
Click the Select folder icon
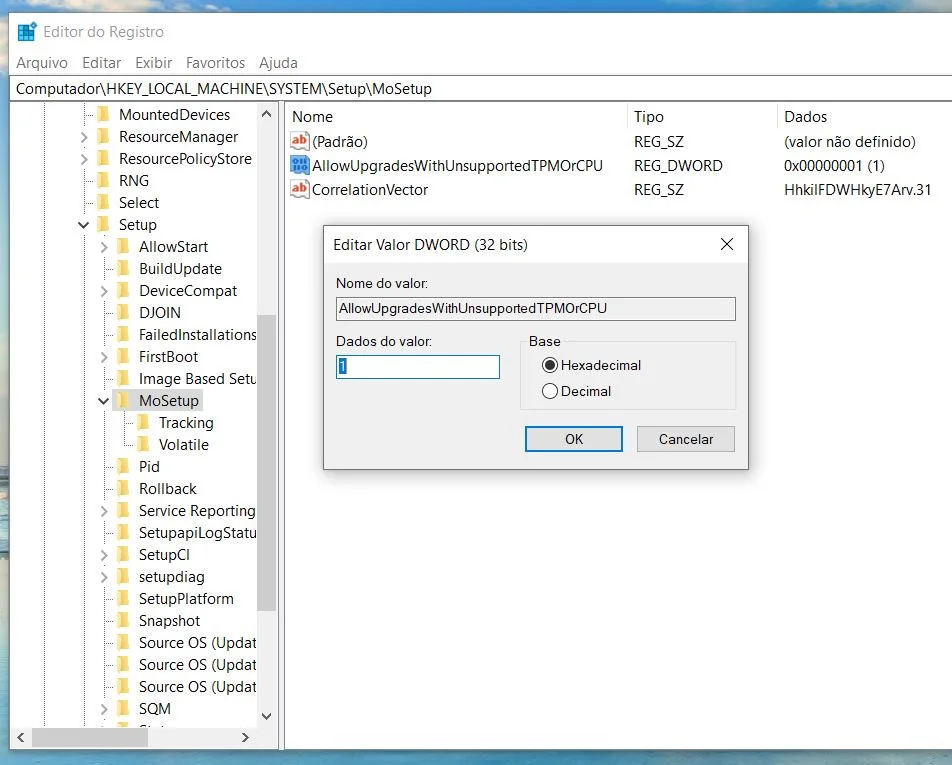click(x=104, y=202)
